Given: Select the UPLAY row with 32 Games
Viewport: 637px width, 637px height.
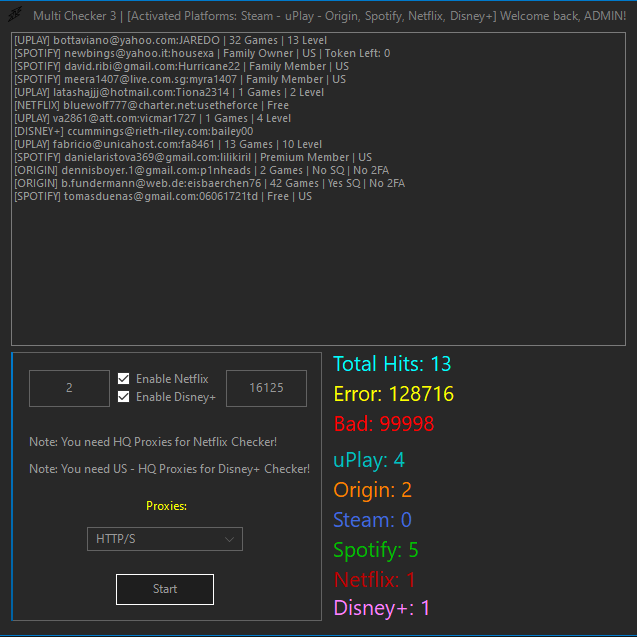Looking at the screenshot, I should tap(171, 40).
